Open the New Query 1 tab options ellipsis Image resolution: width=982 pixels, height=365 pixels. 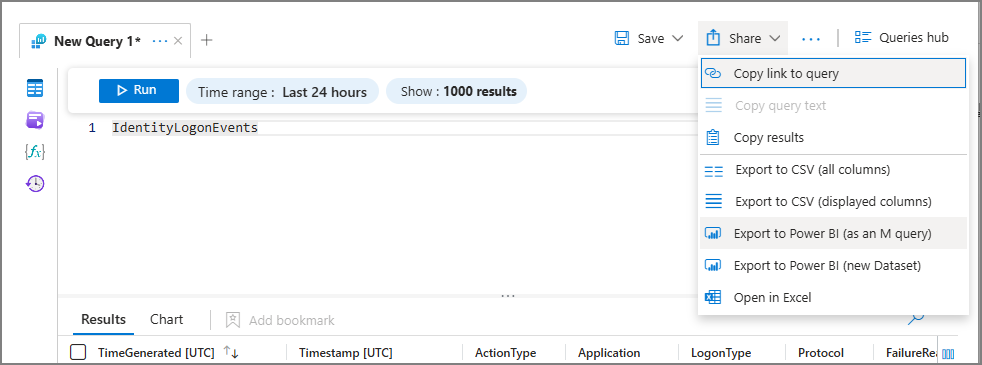160,41
